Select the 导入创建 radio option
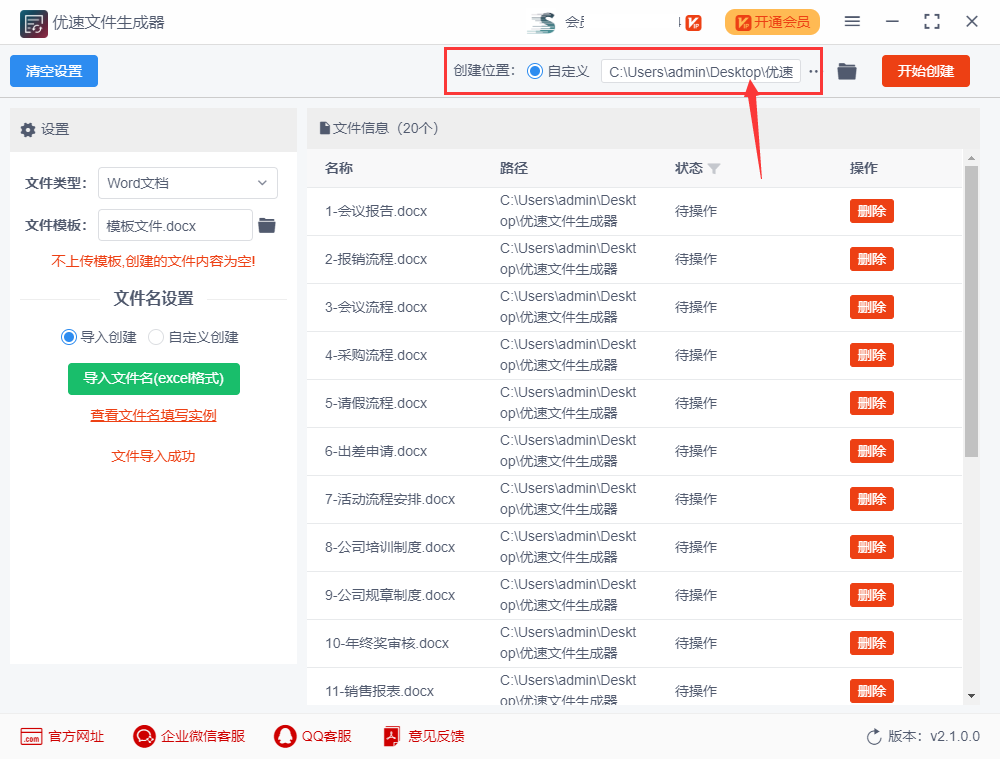Image resolution: width=1000 pixels, height=760 pixels. (68, 337)
